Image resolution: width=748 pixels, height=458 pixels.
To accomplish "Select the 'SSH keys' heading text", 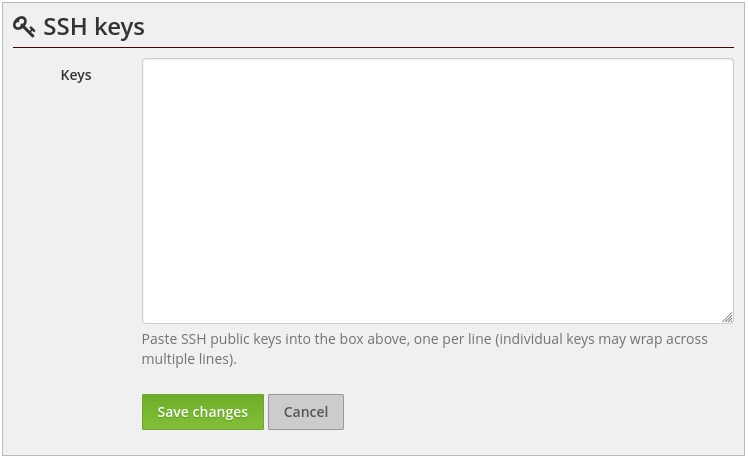I will pyautogui.click(x=94, y=27).
